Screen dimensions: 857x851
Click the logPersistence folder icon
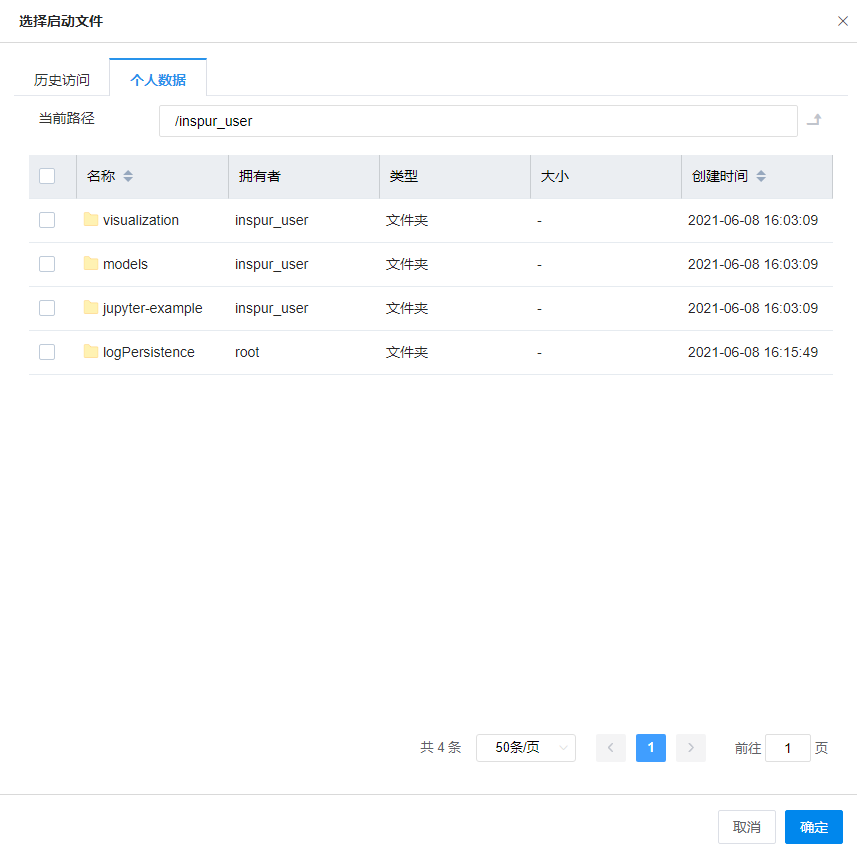91,352
